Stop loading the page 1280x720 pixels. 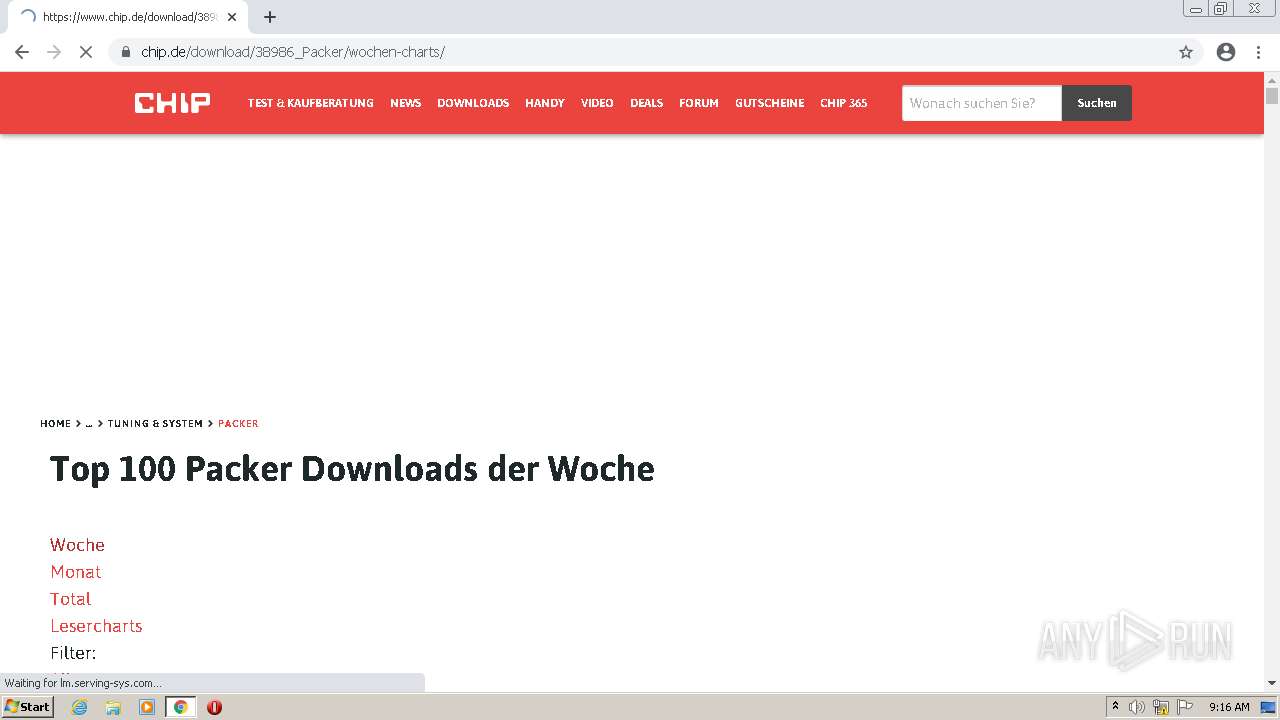pos(86,52)
